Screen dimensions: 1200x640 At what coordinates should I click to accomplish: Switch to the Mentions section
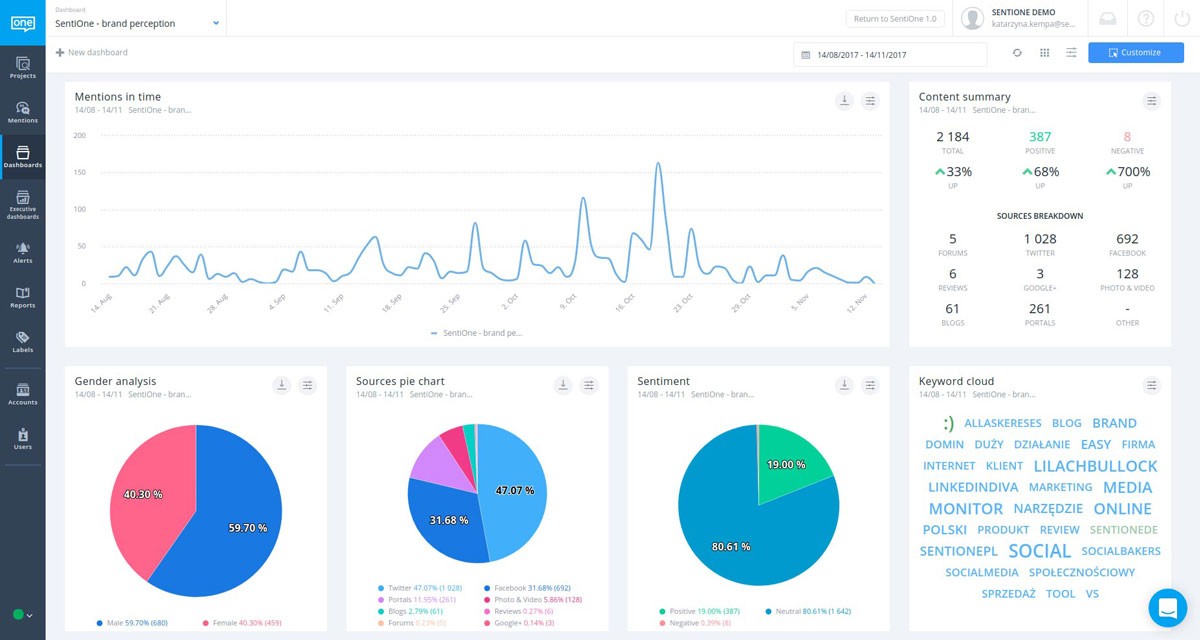(22, 111)
